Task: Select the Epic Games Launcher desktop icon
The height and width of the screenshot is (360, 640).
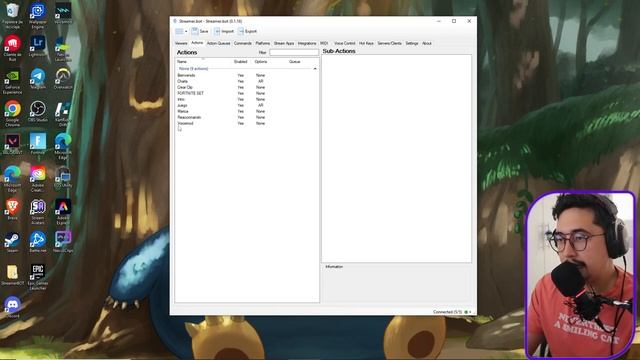Action: pos(38,277)
